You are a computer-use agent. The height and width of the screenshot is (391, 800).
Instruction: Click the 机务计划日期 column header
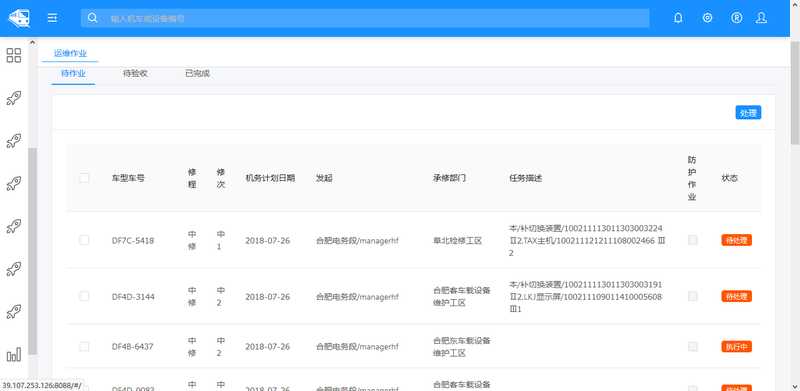coord(270,178)
